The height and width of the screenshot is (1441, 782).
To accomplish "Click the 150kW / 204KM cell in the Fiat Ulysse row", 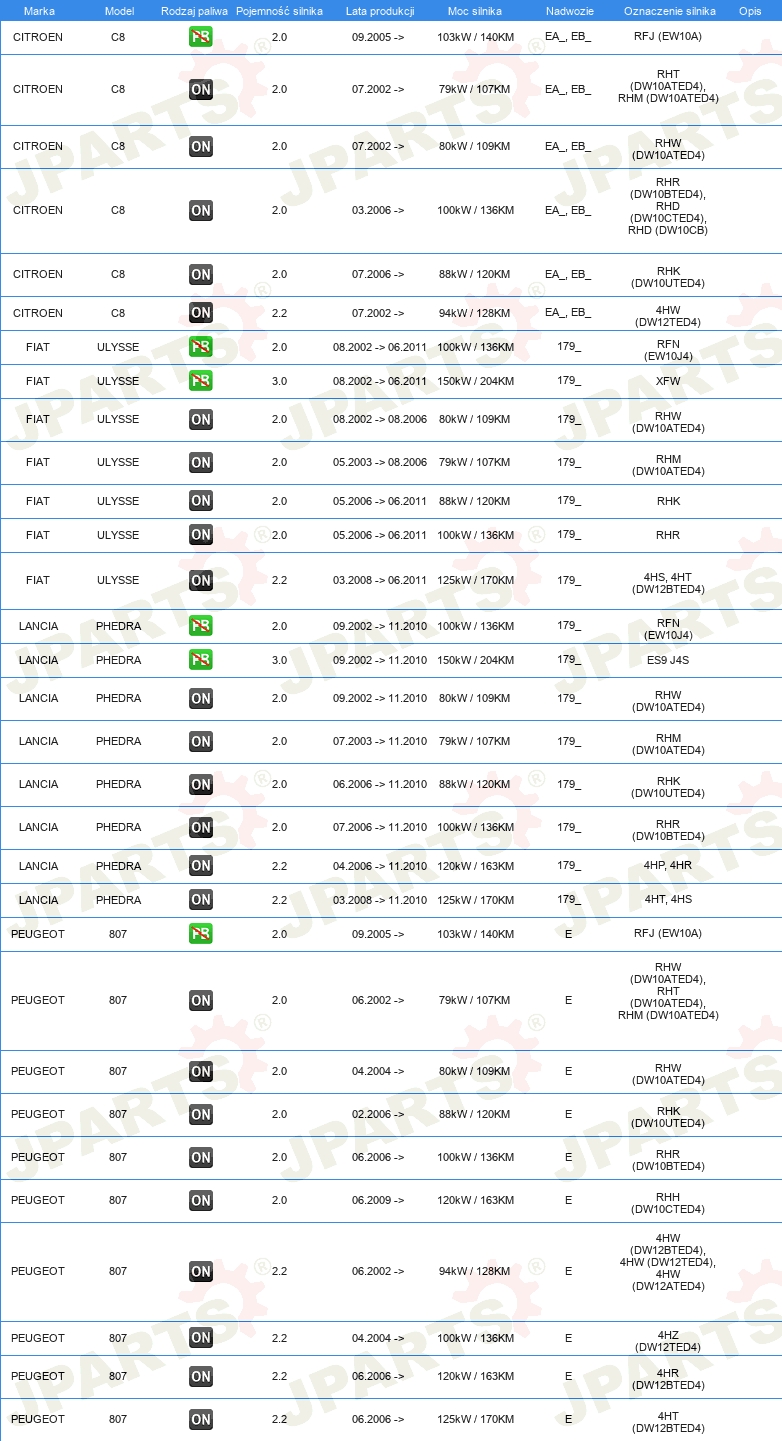I will click(x=475, y=381).
